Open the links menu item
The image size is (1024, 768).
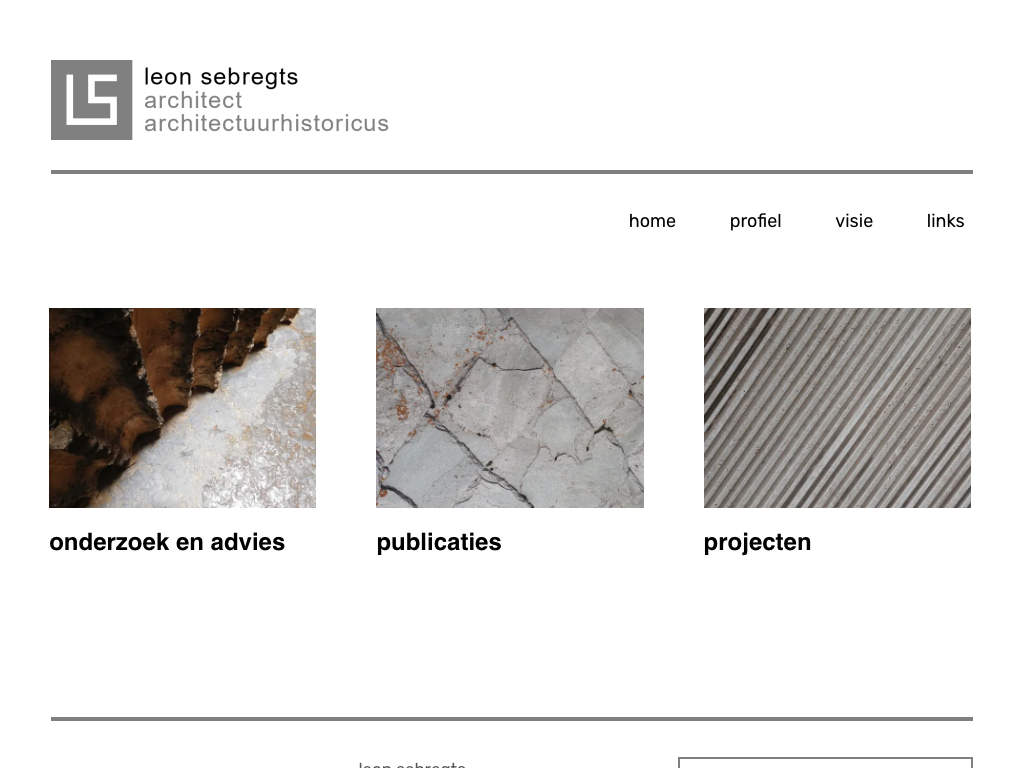click(x=945, y=221)
